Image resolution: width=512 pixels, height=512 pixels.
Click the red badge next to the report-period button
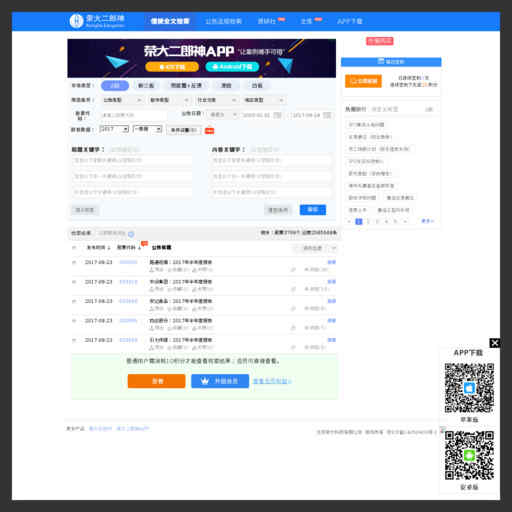coord(209,131)
